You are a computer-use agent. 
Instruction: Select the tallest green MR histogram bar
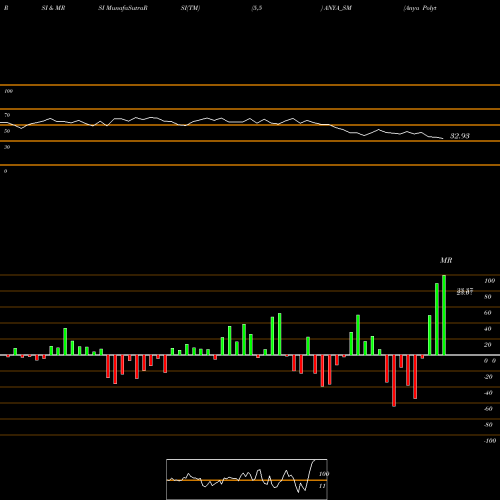point(444,315)
